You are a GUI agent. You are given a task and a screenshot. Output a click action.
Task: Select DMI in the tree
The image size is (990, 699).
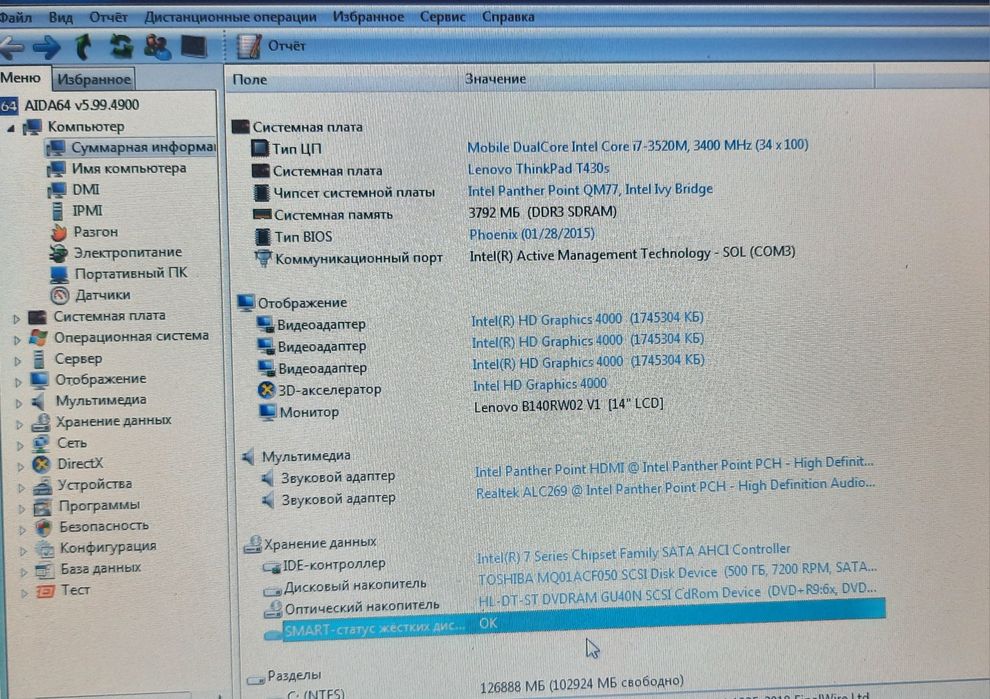click(x=85, y=189)
